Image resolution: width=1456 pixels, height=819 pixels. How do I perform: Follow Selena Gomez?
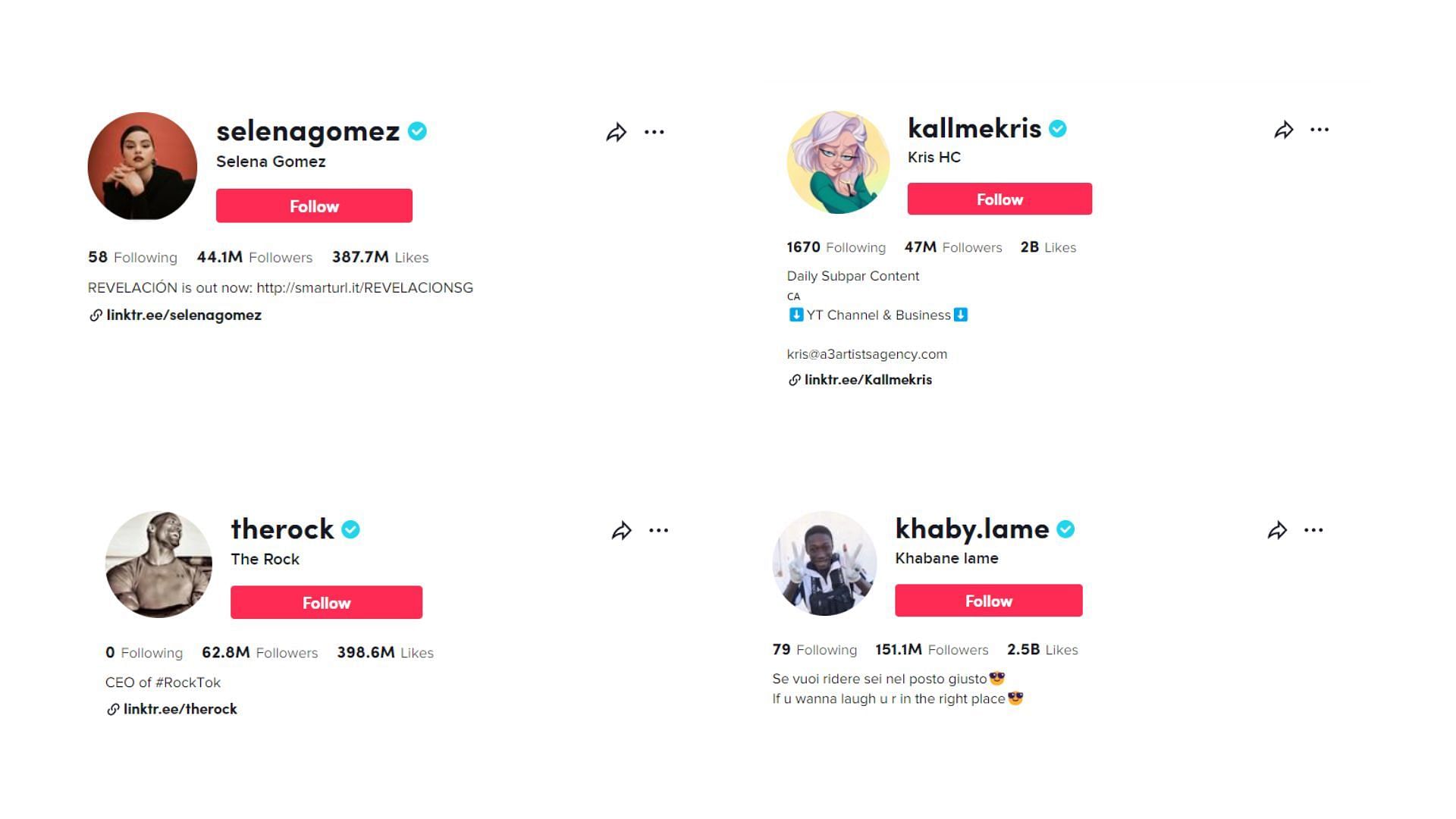point(314,206)
